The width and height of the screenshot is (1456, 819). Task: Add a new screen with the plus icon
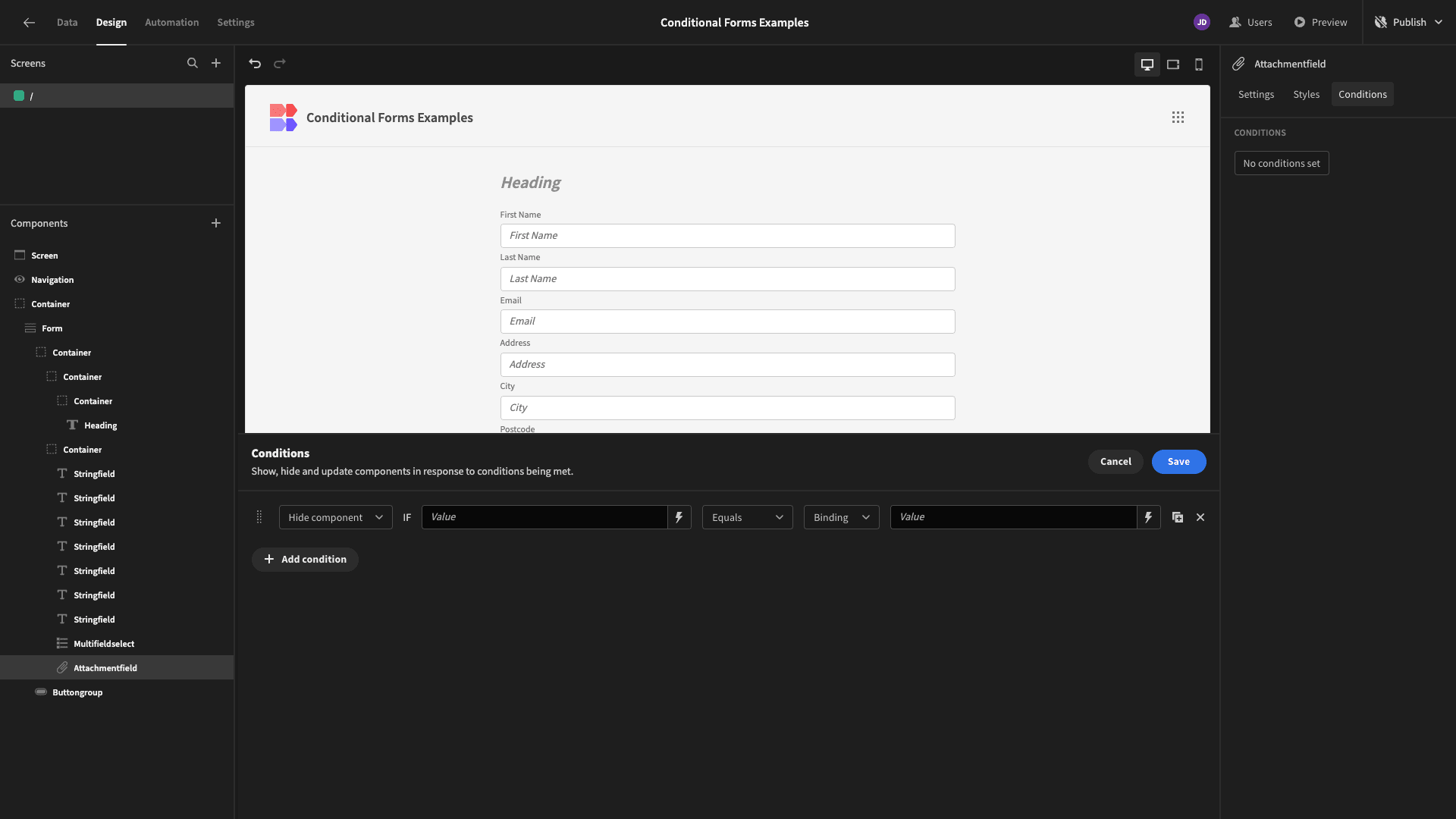[x=216, y=63]
